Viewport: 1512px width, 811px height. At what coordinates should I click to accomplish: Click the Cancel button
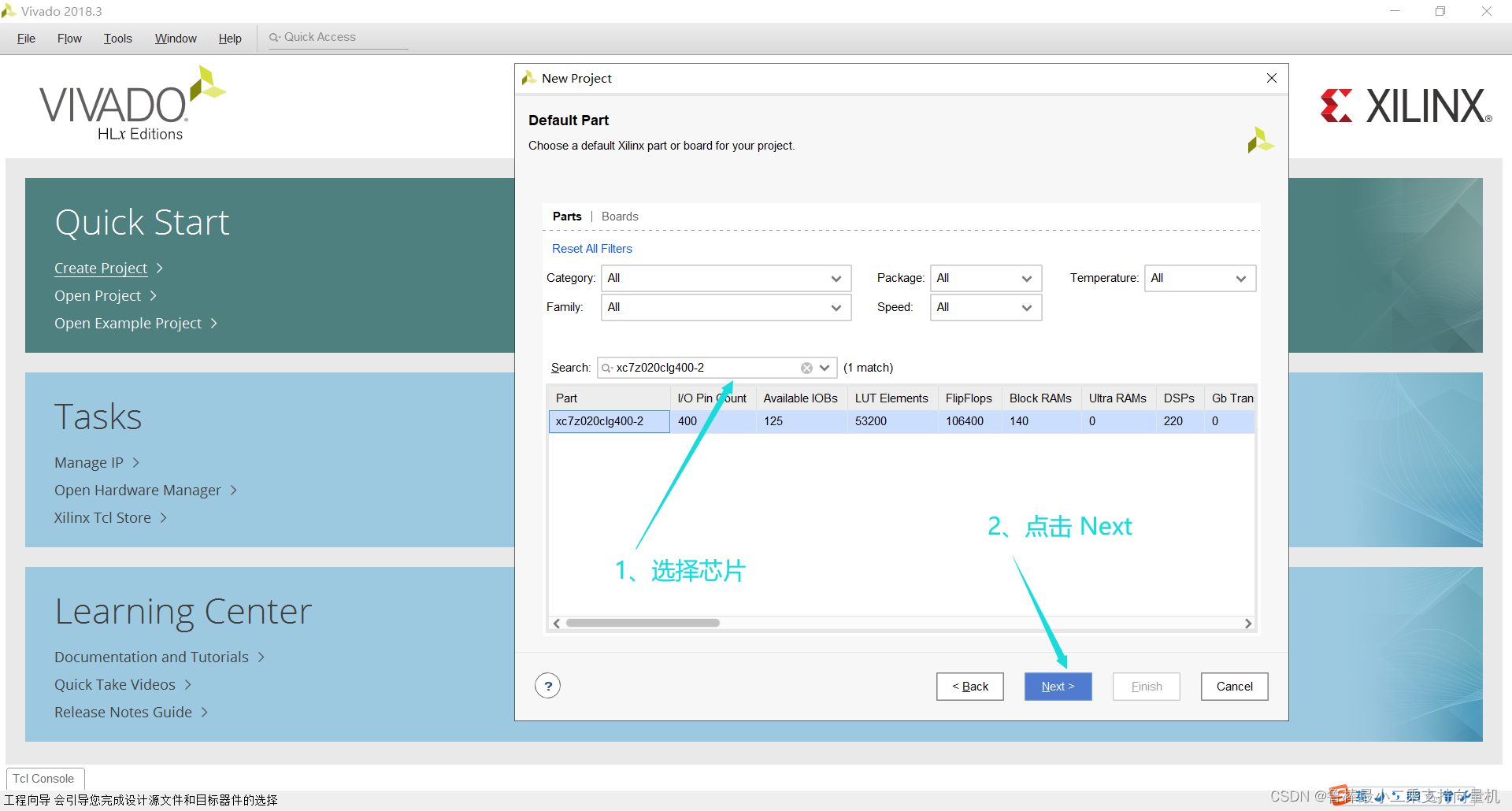pyautogui.click(x=1234, y=687)
